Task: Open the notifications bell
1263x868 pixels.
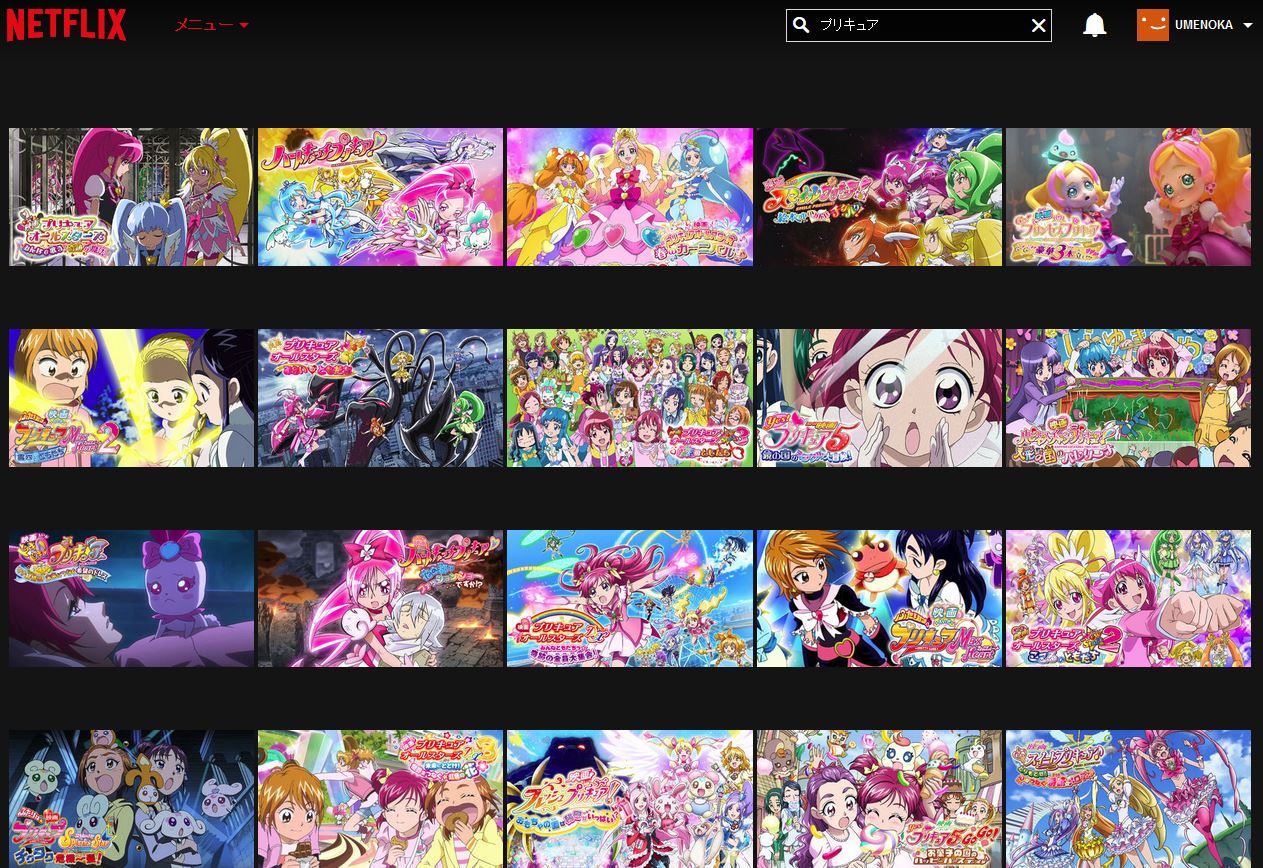Action: [x=1095, y=25]
